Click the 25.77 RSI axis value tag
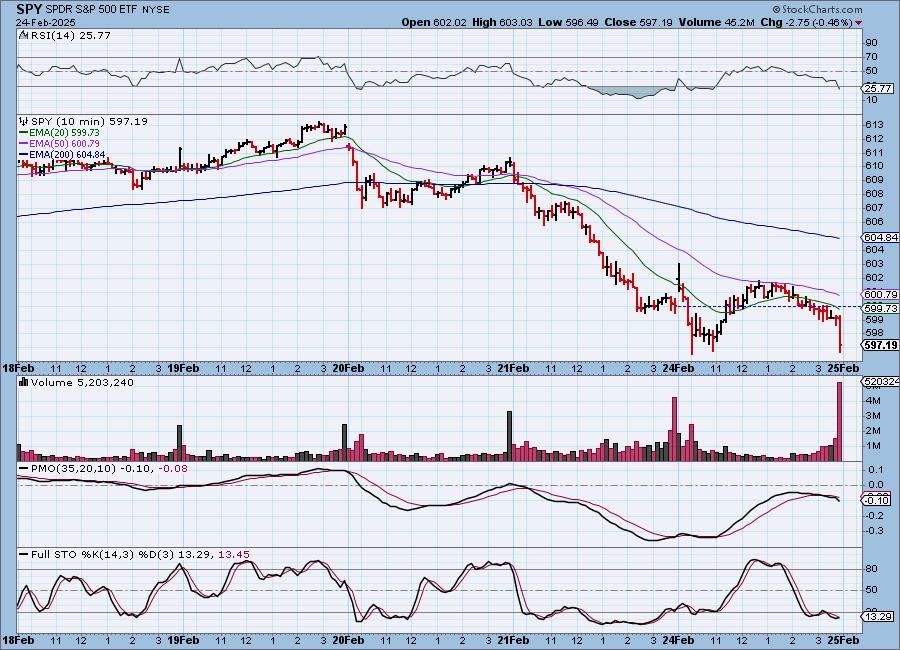Image resolution: width=900 pixels, height=650 pixels. click(878, 88)
